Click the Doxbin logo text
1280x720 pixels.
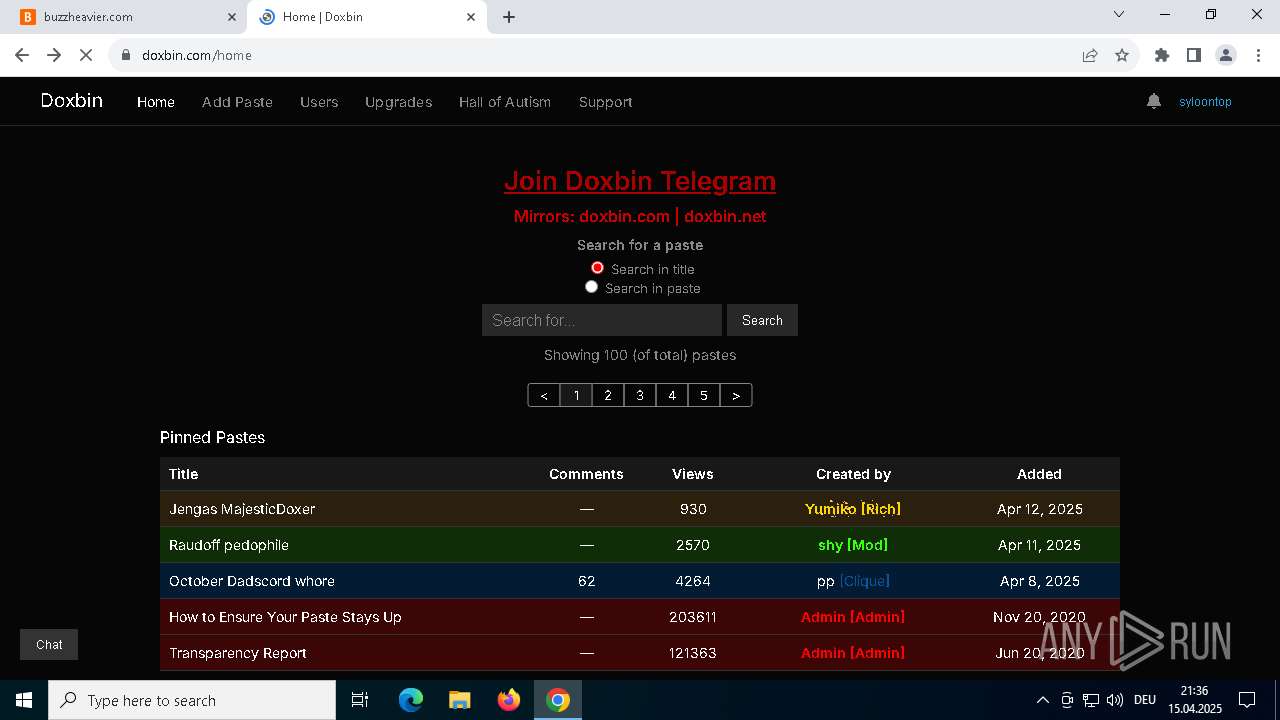click(x=72, y=100)
